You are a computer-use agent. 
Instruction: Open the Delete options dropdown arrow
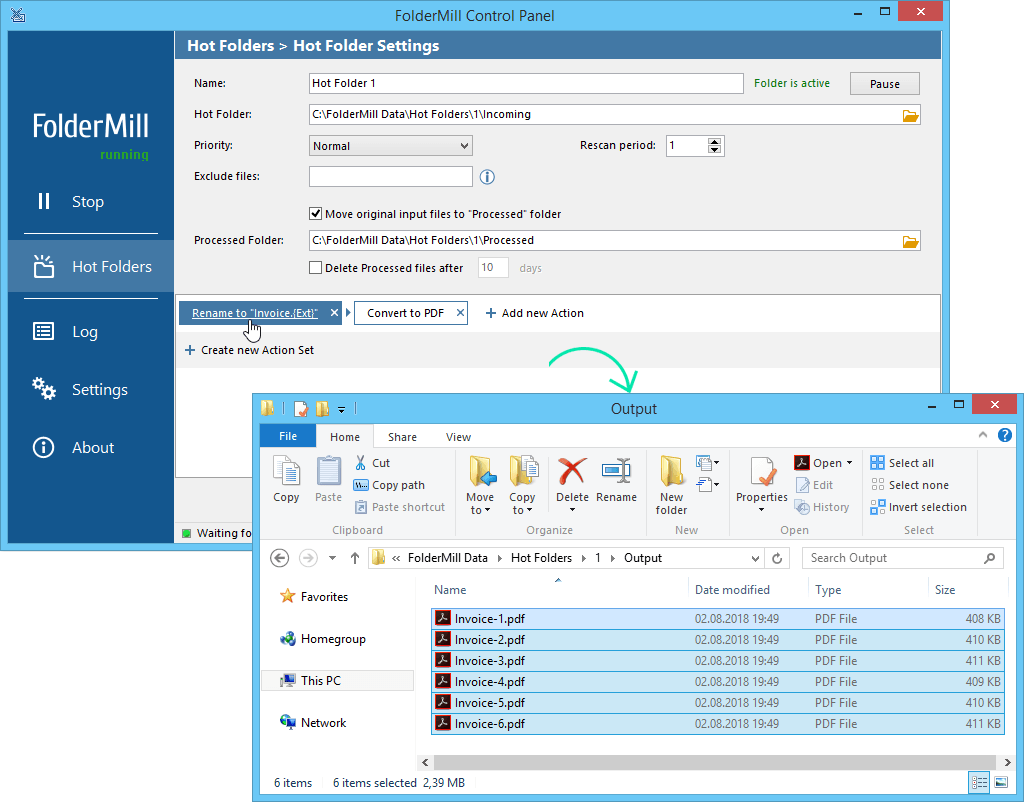coord(572,510)
